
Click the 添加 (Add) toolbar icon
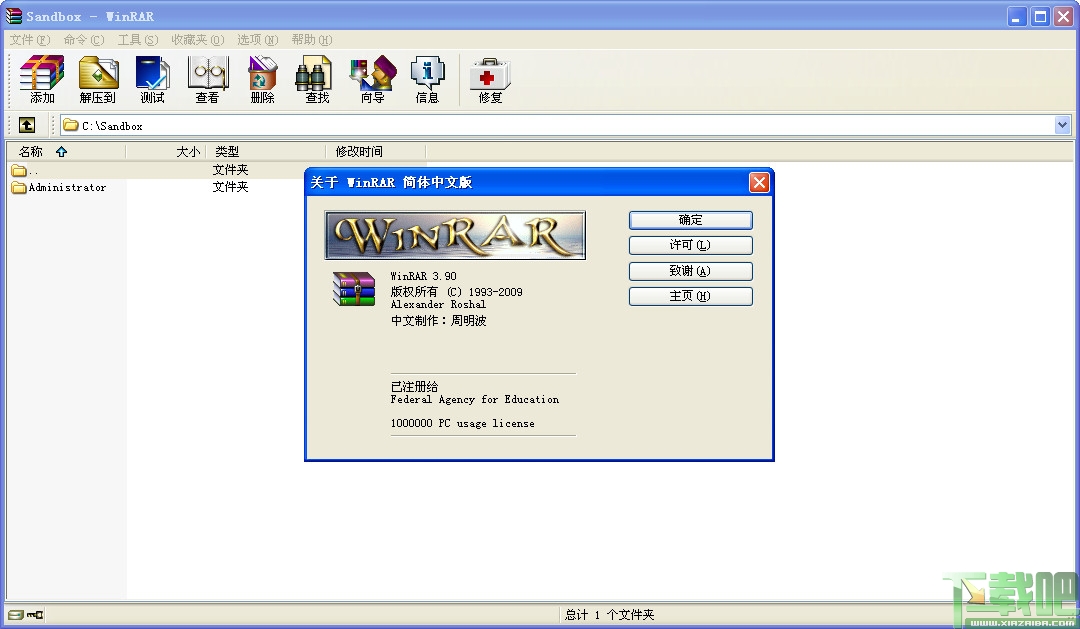pos(42,79)
